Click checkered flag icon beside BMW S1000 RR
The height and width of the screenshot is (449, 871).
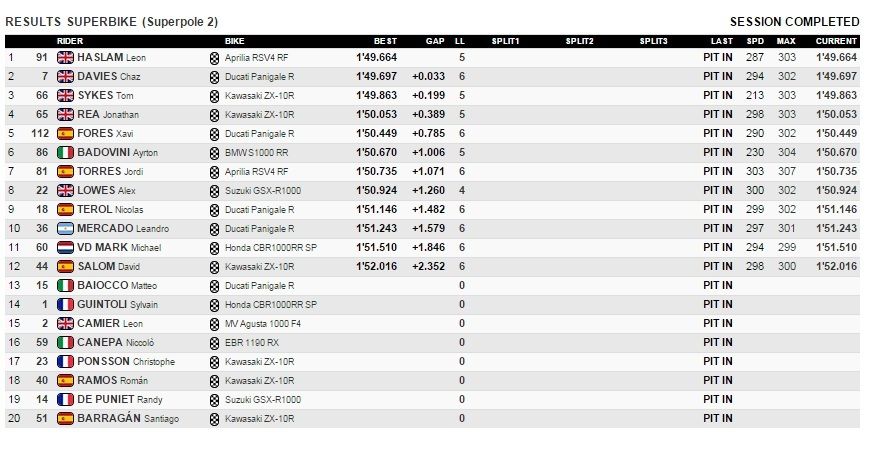[214, 153]
